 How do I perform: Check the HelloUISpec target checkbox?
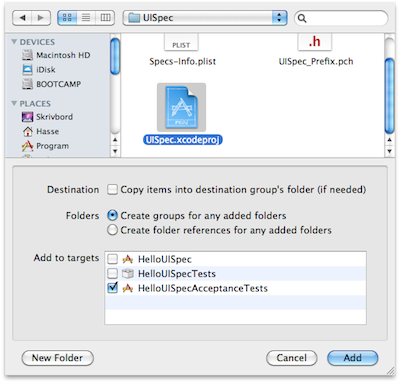112,259
